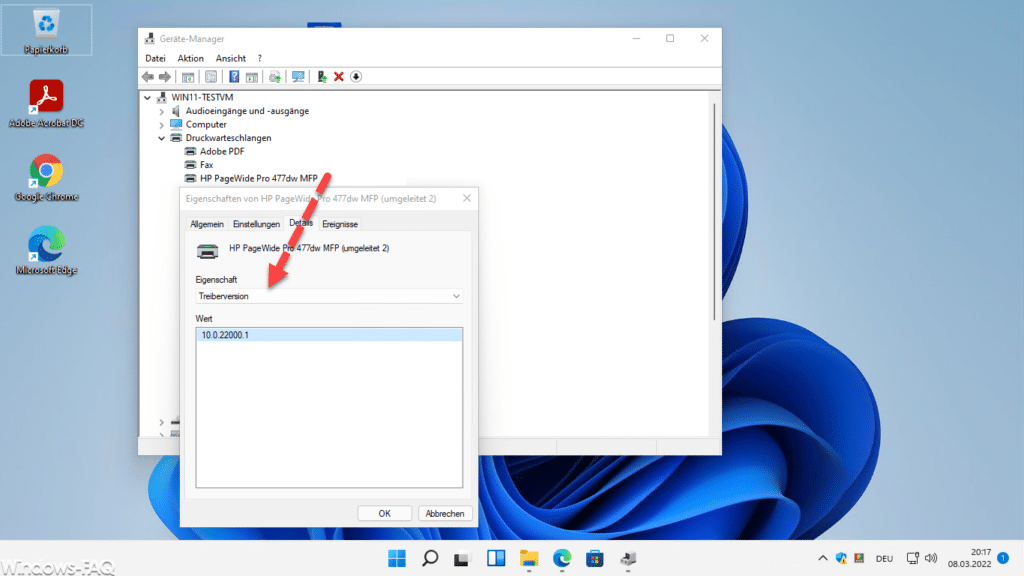
Task: Click the volume speaker tray icon
Action: click(931, 558)
